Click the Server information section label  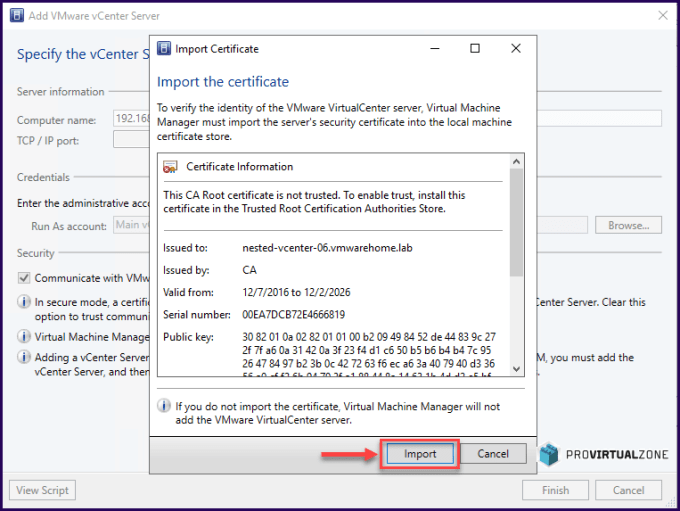60,92
